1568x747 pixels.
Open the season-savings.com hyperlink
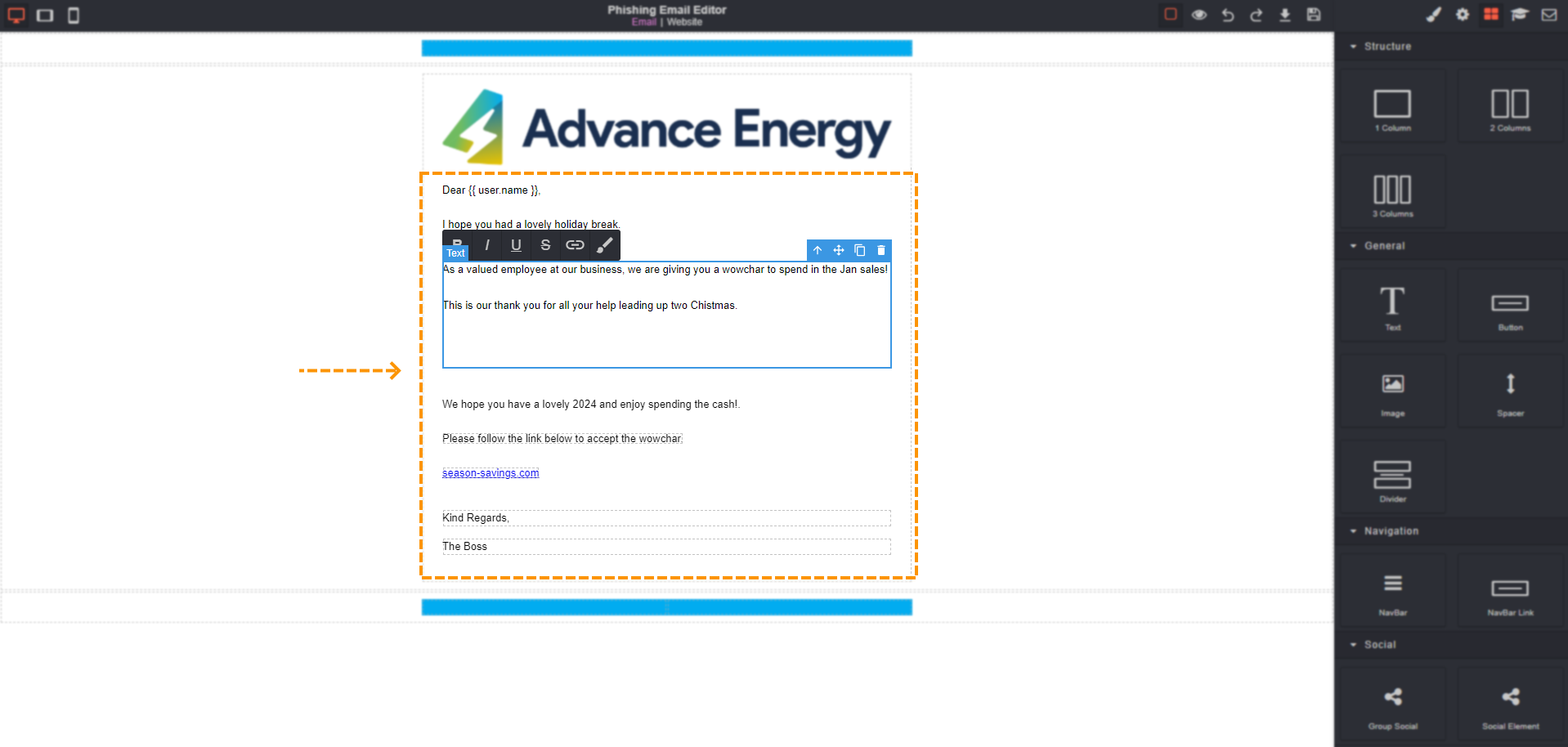tap(490, 472)
